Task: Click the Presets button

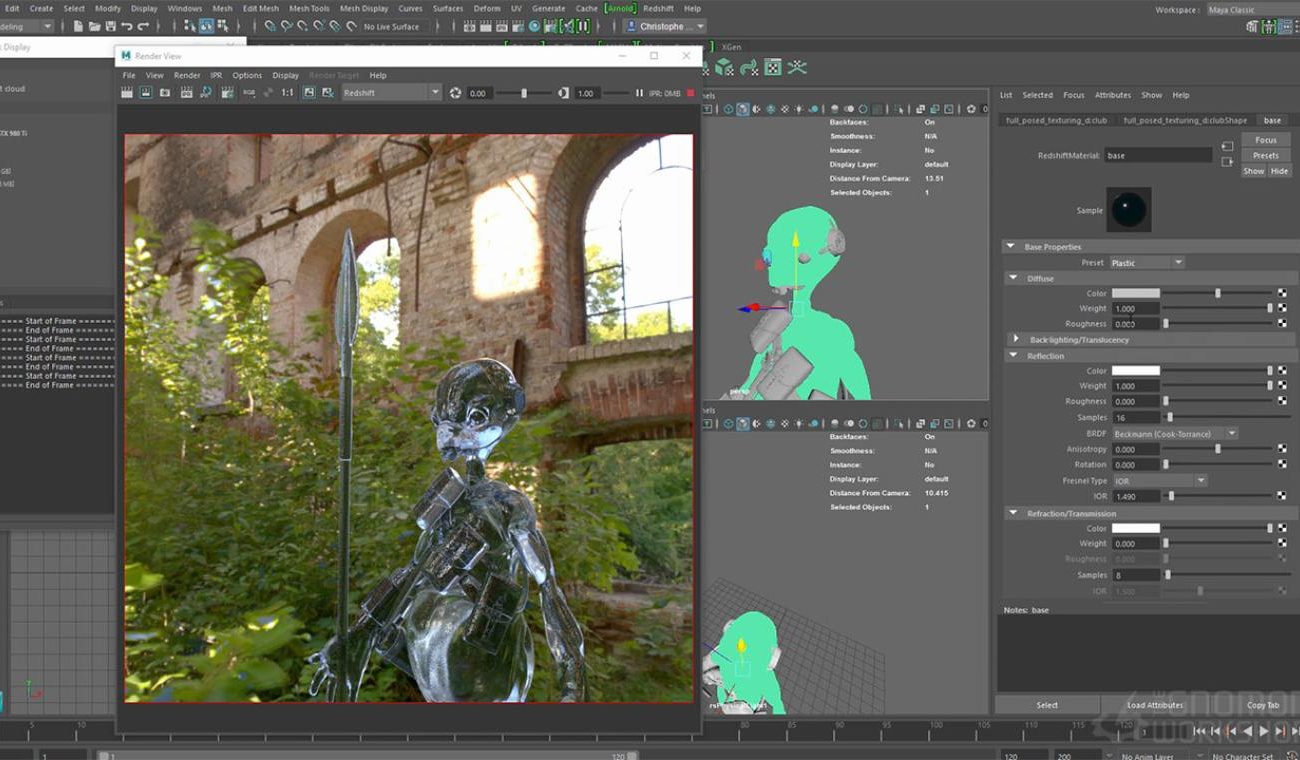Action: (1265, 156)
